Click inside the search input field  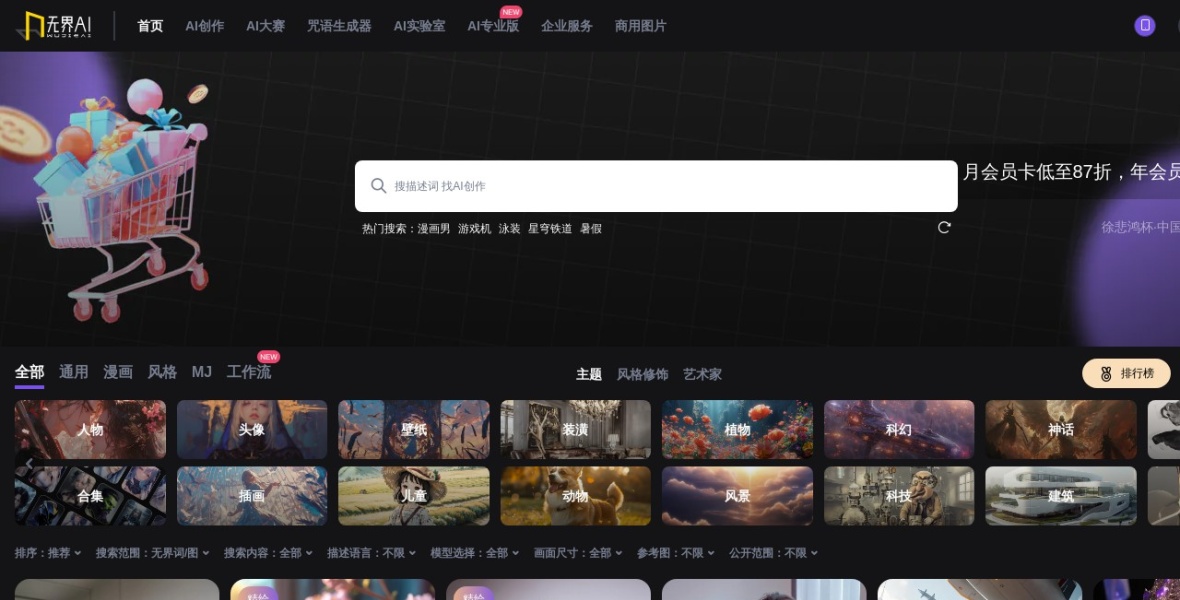pyautogui.click(x=650, y=186)
